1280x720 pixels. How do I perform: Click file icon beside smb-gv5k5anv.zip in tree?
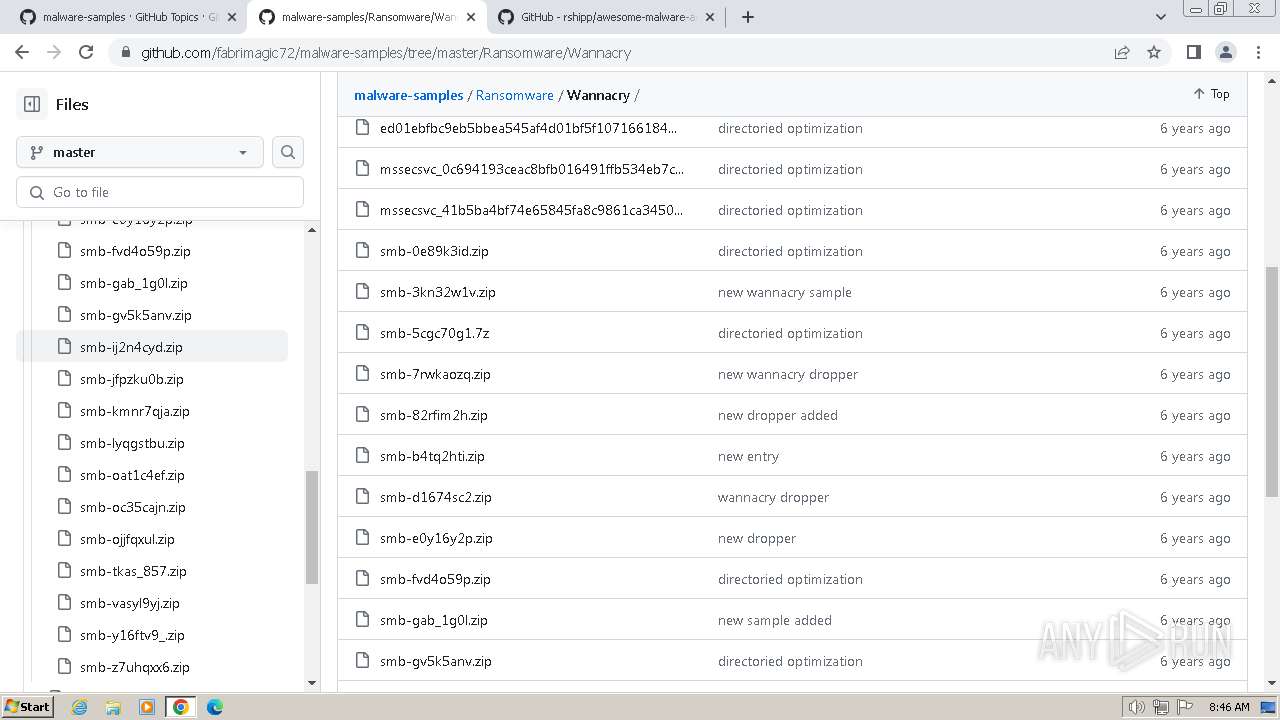coord(64,315)
